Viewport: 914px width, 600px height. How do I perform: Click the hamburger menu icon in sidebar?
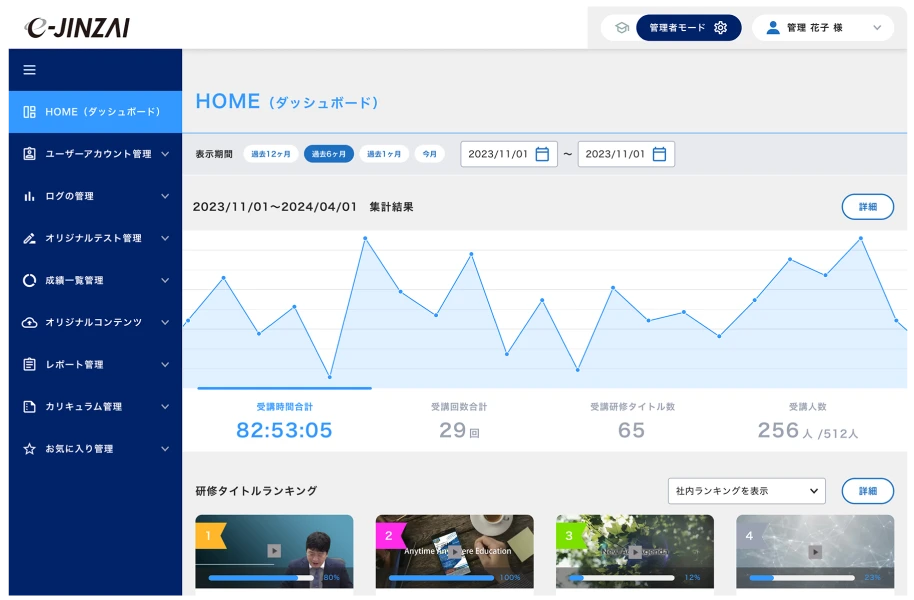(29, 70)
